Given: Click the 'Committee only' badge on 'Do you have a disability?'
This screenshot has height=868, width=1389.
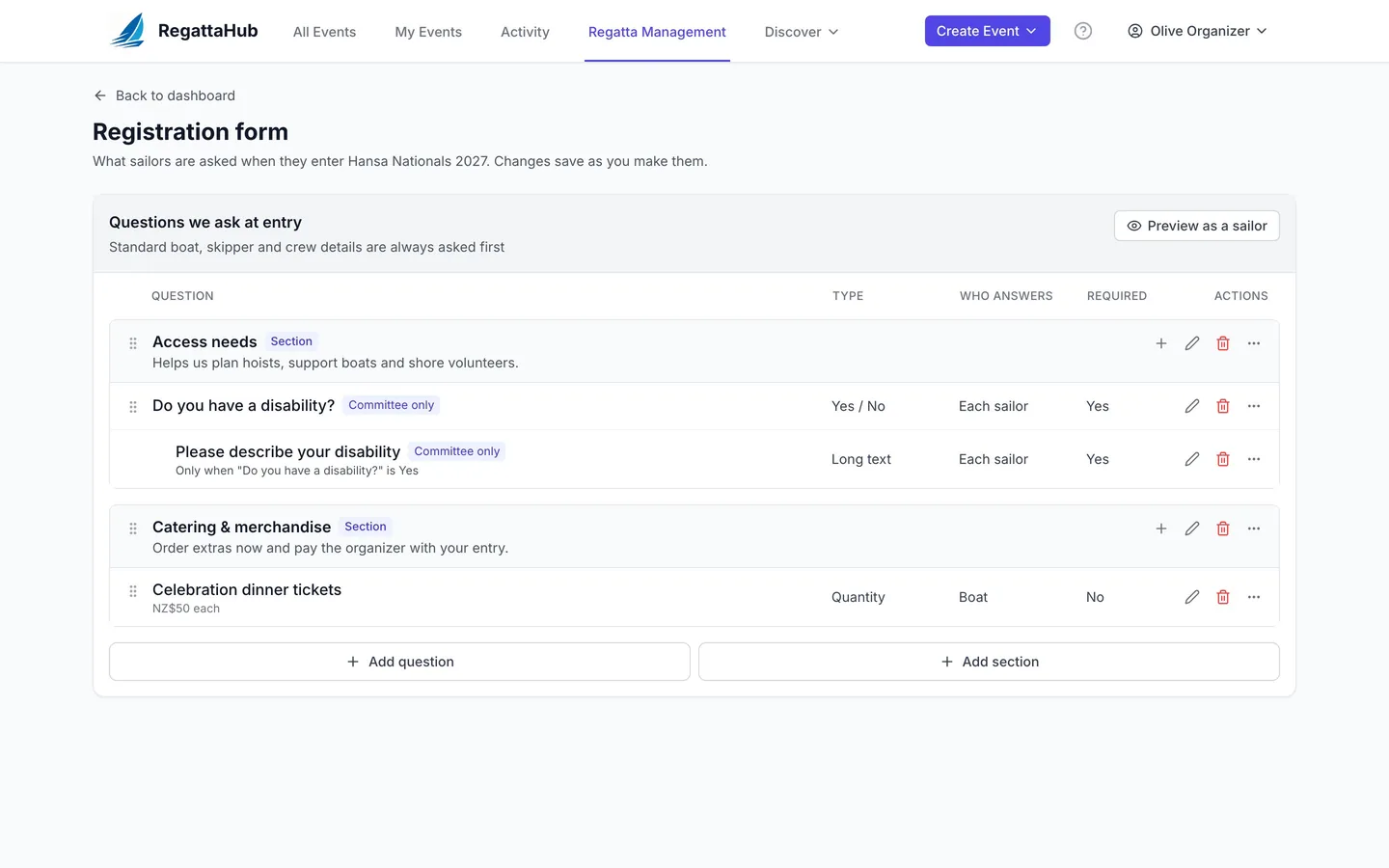Looking at the screenshot, I should click(x=391, y=405).
